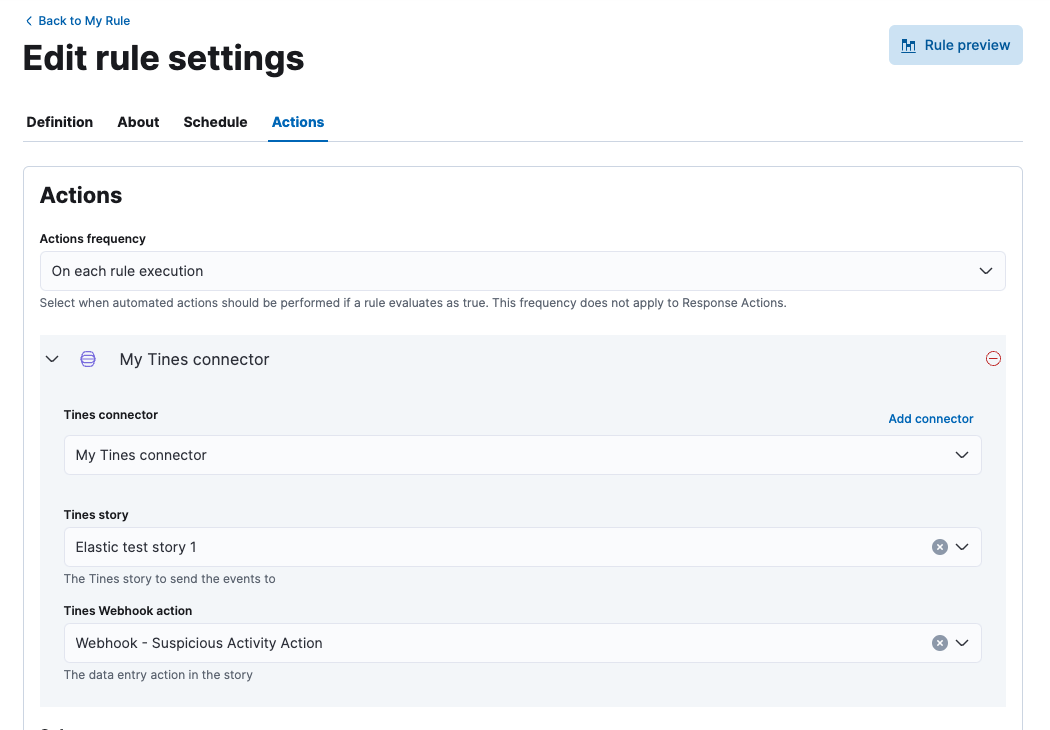Click the Tines connector logo icon

point(88,359)
